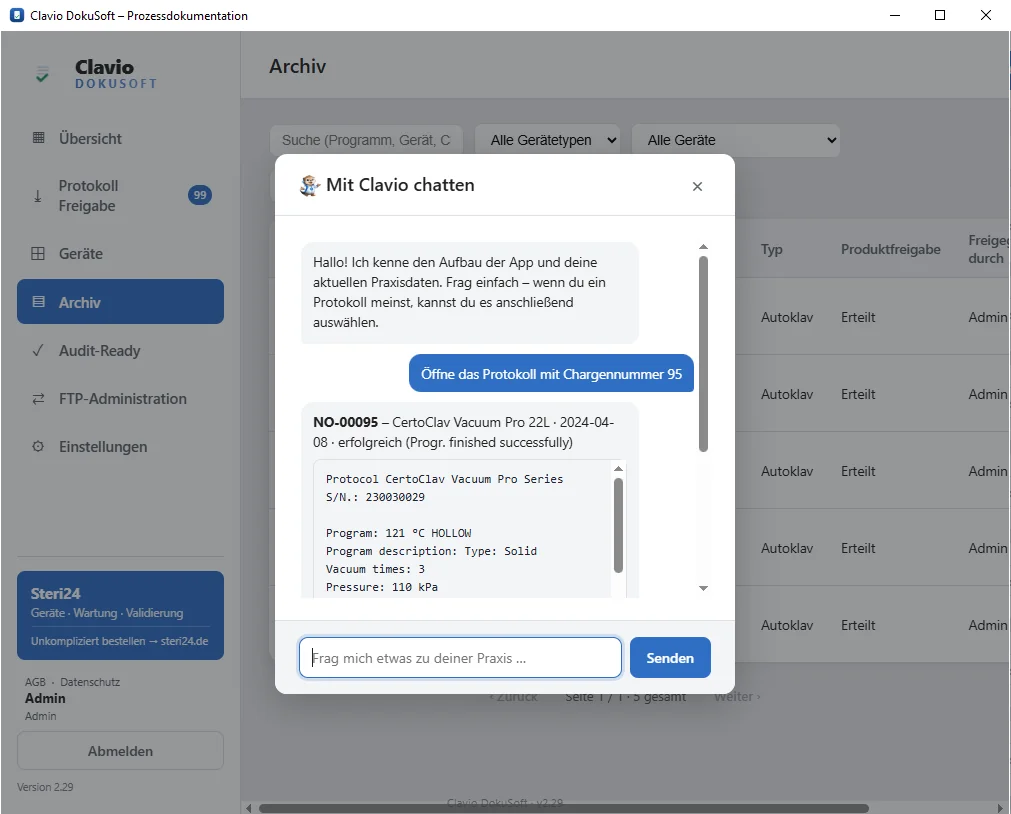Open Protokoll Freigabe section
1011x814 pixels.
120,195
